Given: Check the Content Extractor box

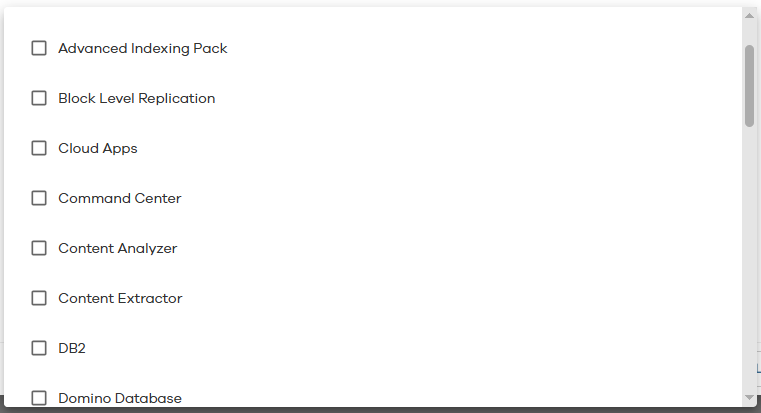Looking at the screenshot, I should 39,298.
